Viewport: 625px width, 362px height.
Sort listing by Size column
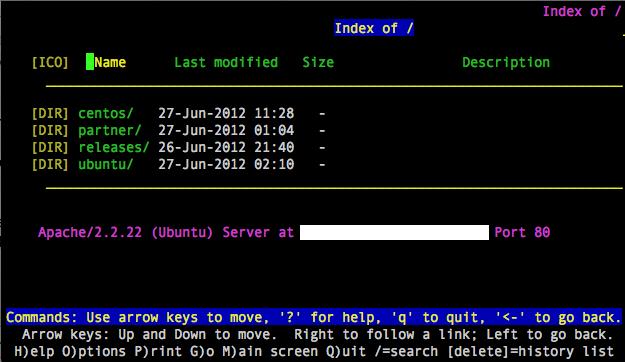click(318, 62)
